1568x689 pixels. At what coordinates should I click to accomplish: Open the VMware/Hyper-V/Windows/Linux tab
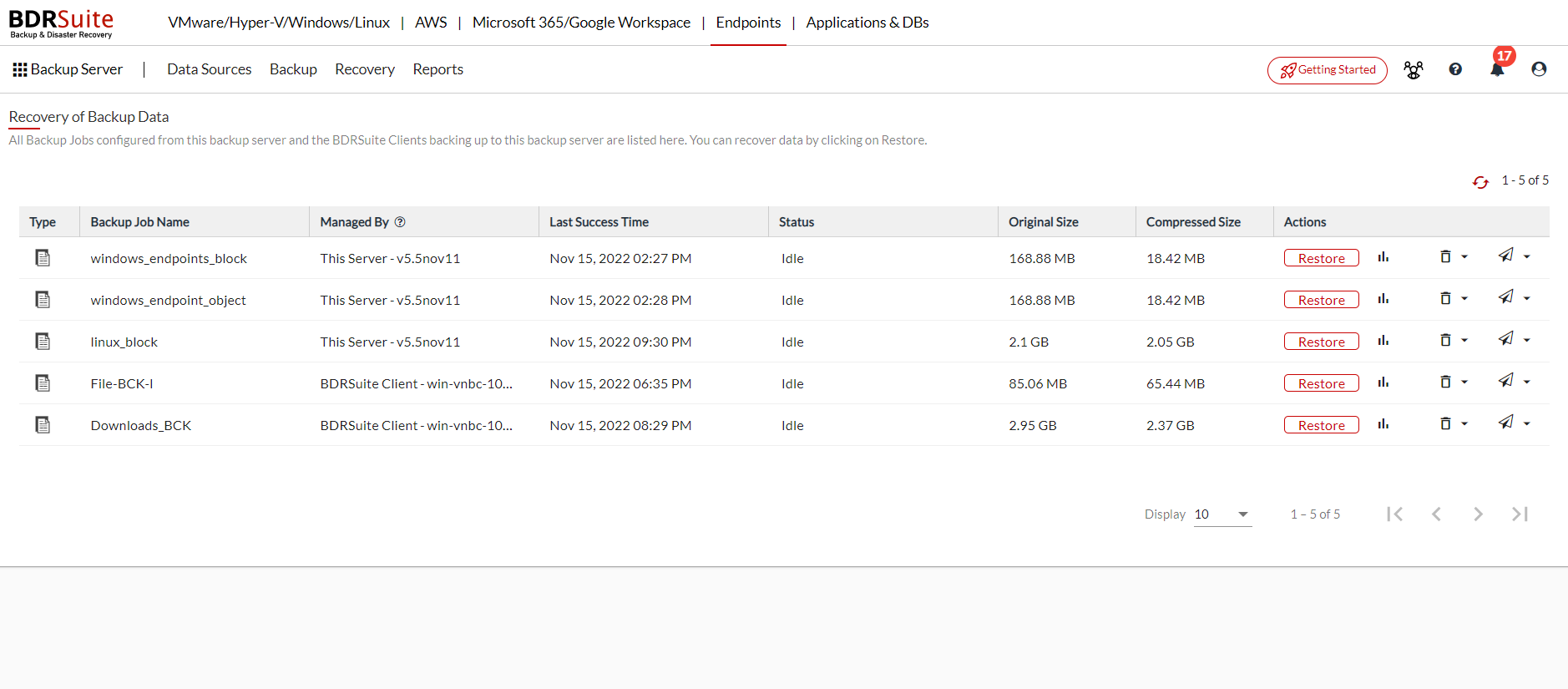(279, 23)
